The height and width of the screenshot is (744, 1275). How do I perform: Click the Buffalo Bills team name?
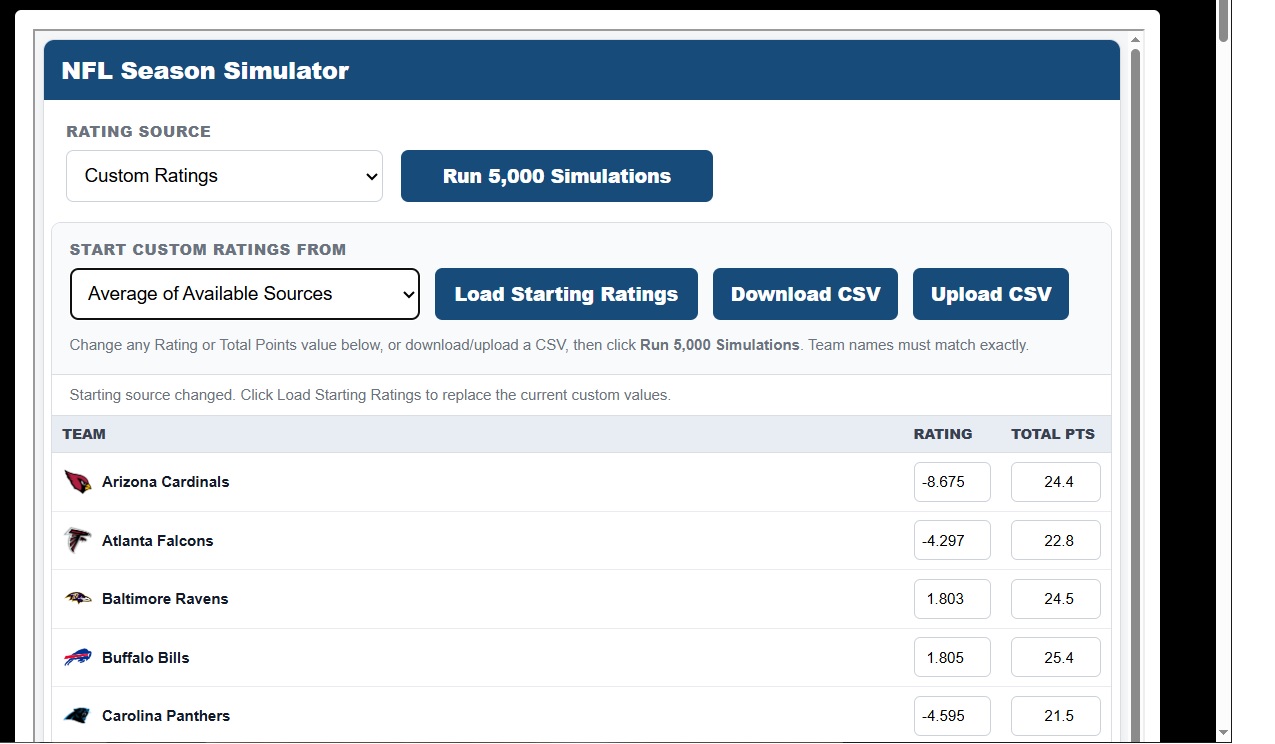click(x=146, y=658)
